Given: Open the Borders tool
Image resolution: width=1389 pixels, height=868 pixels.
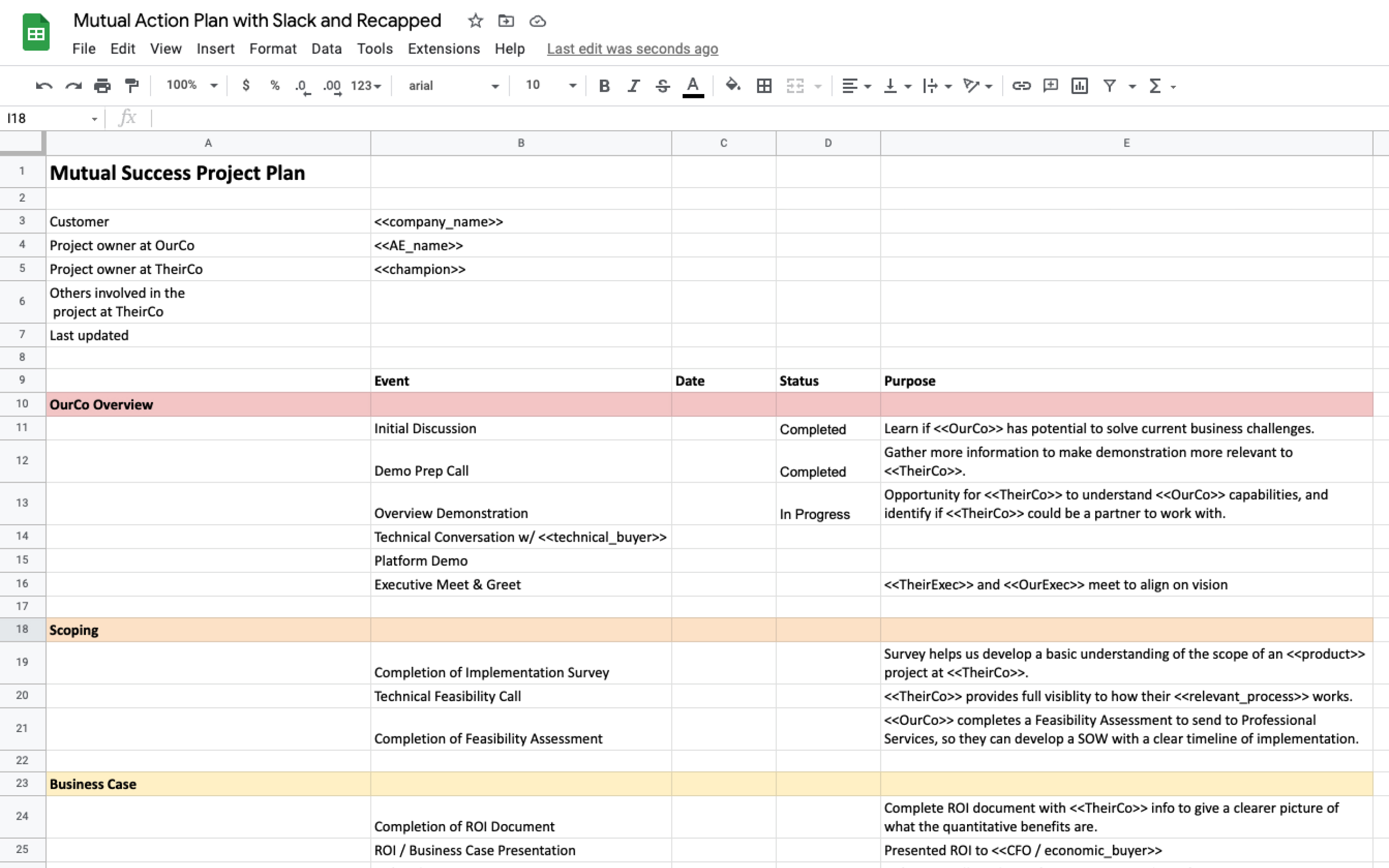Looking at the screenshot, I should click(764, 86).
